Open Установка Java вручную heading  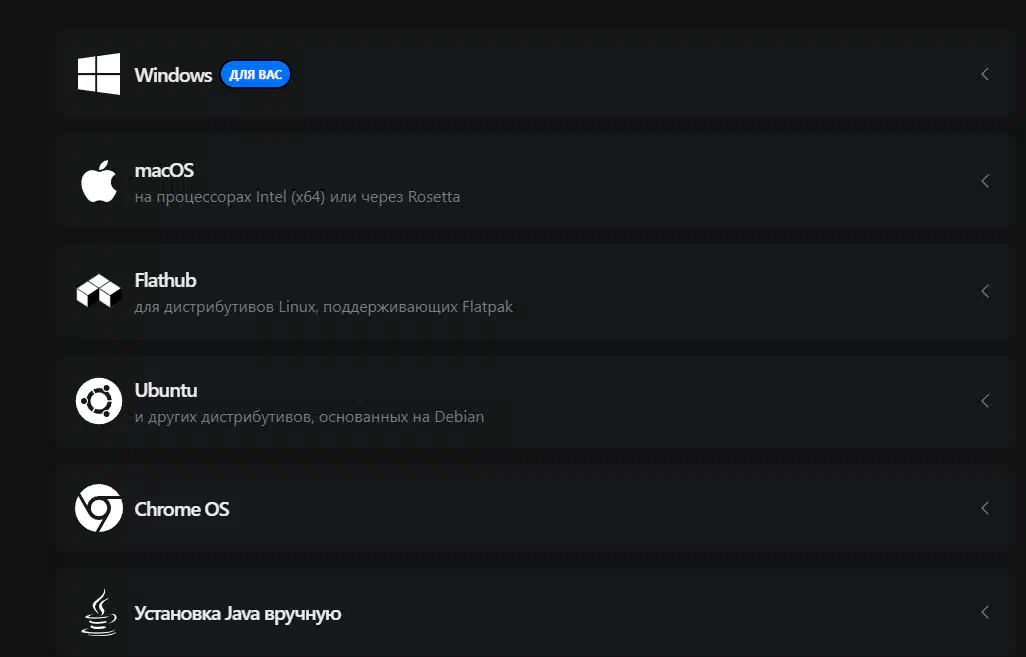click(238, 614)
